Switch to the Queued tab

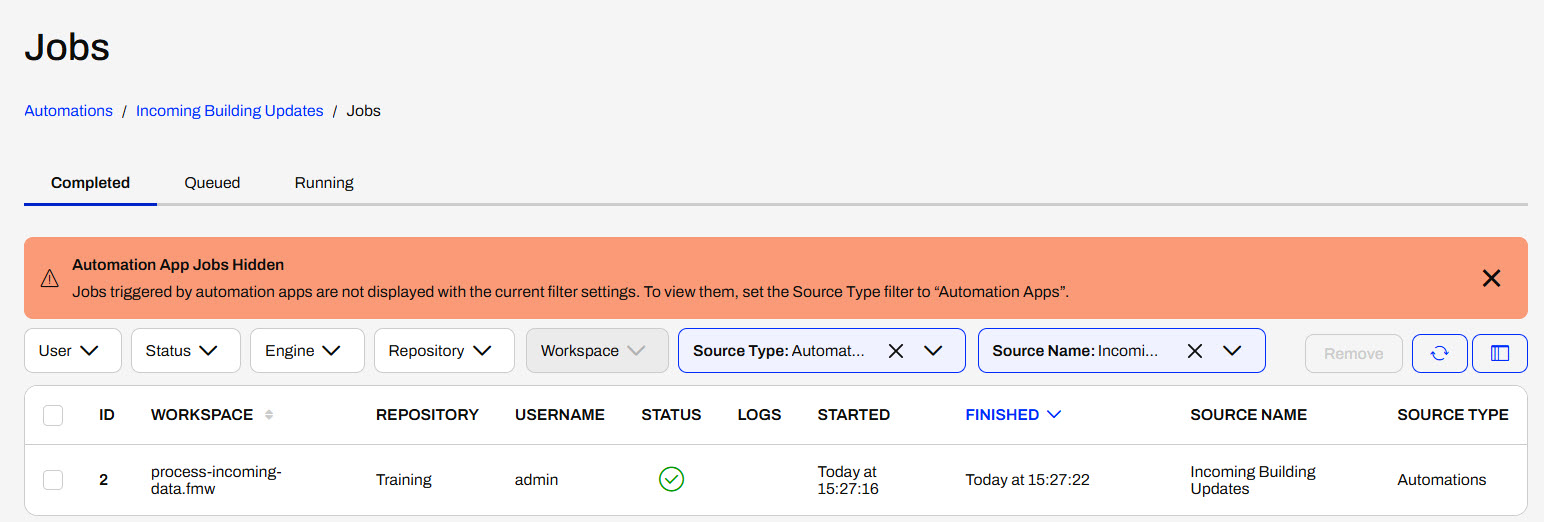coord(212,183)
